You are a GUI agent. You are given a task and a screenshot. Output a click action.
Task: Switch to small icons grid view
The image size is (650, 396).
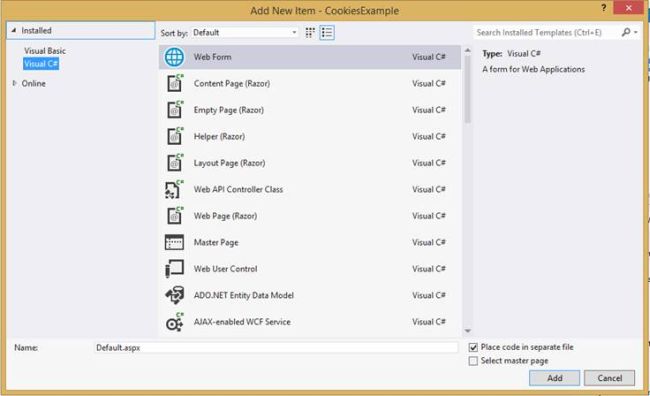(310, 33)
